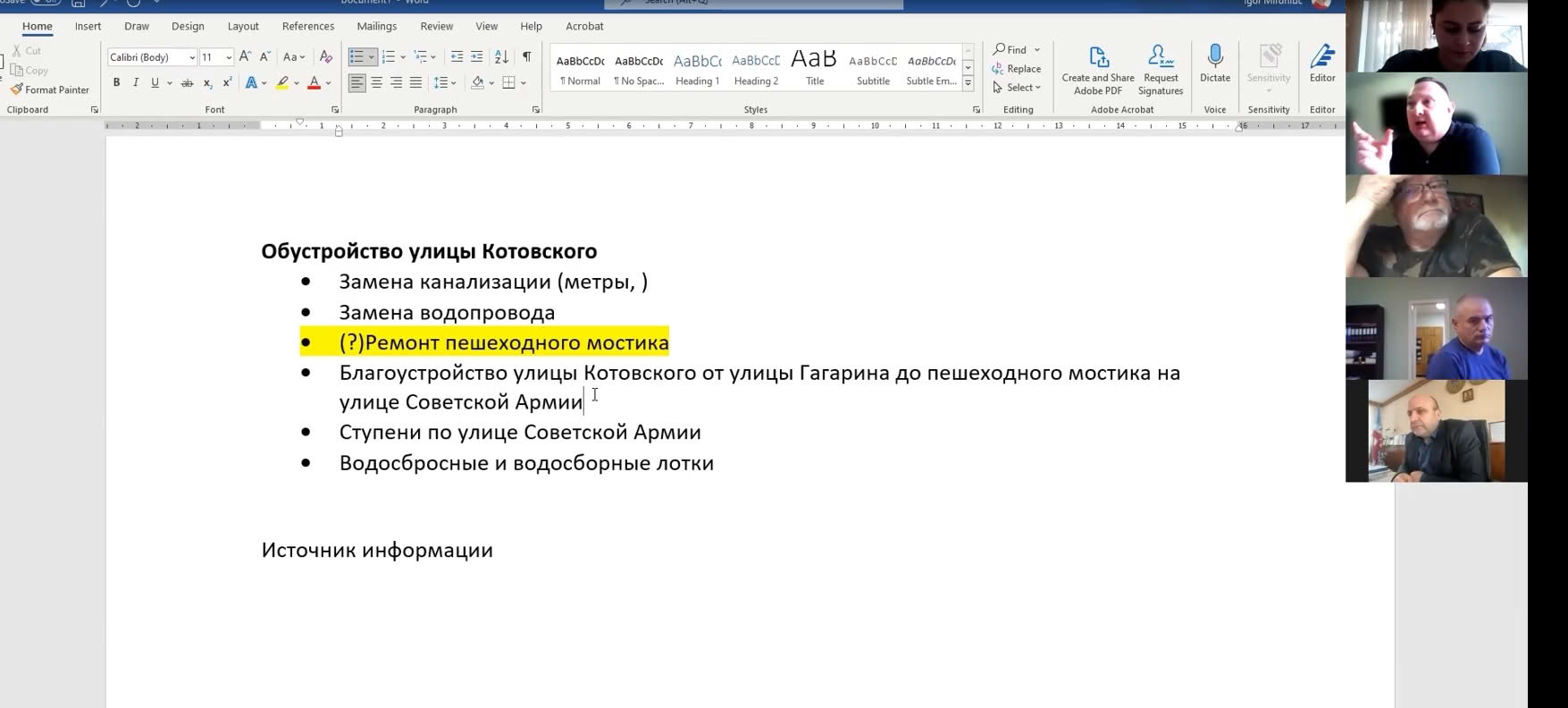
Task: Toggle Italic formatting
Action: (x=136, y=83)
